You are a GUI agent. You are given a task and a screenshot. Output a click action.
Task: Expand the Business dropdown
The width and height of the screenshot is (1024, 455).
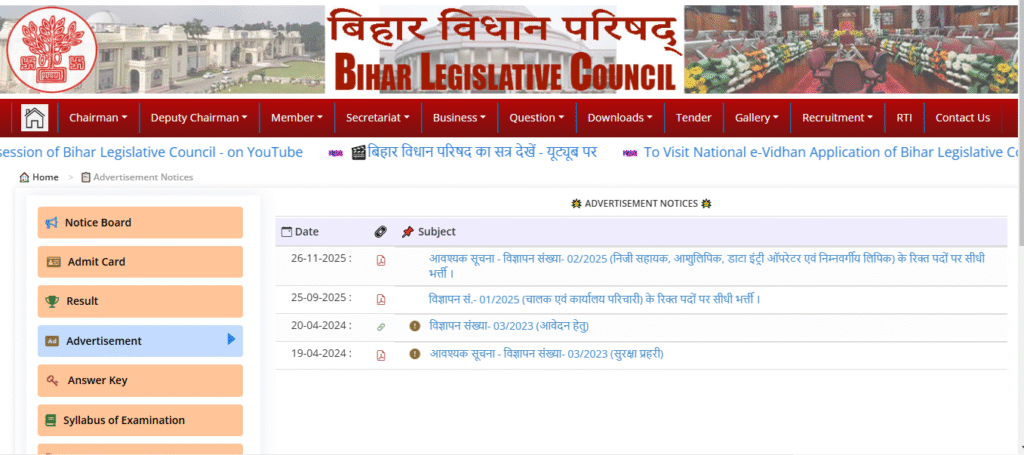(x=459, y=118)
